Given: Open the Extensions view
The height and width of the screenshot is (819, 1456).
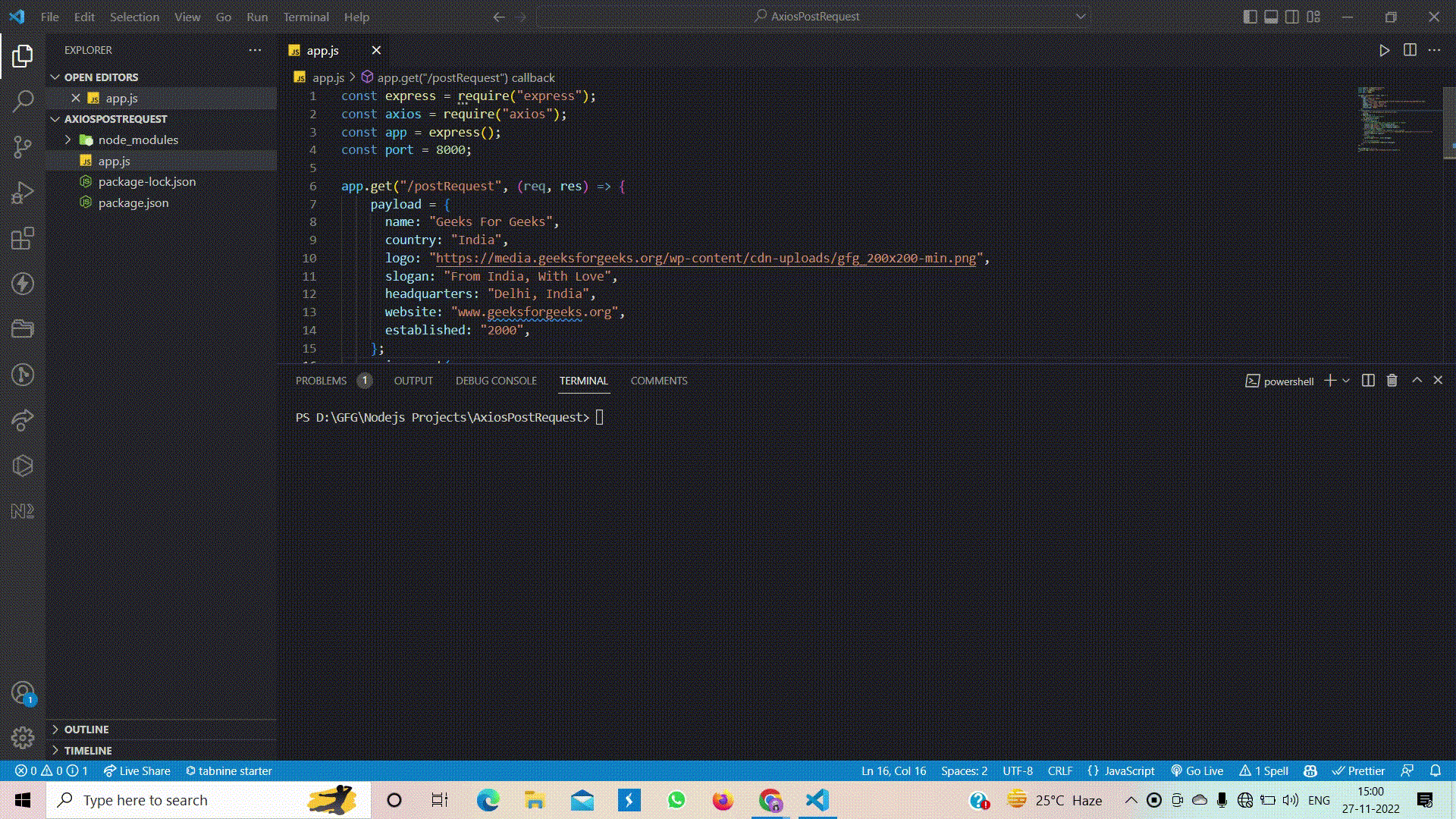Looking at the screenshot, I should coord(23,238).
